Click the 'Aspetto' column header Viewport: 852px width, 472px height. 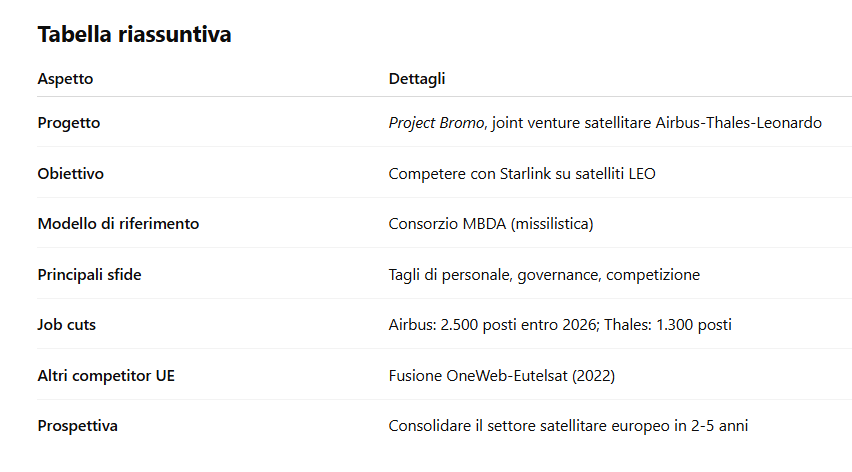click(x=65, y=79)
